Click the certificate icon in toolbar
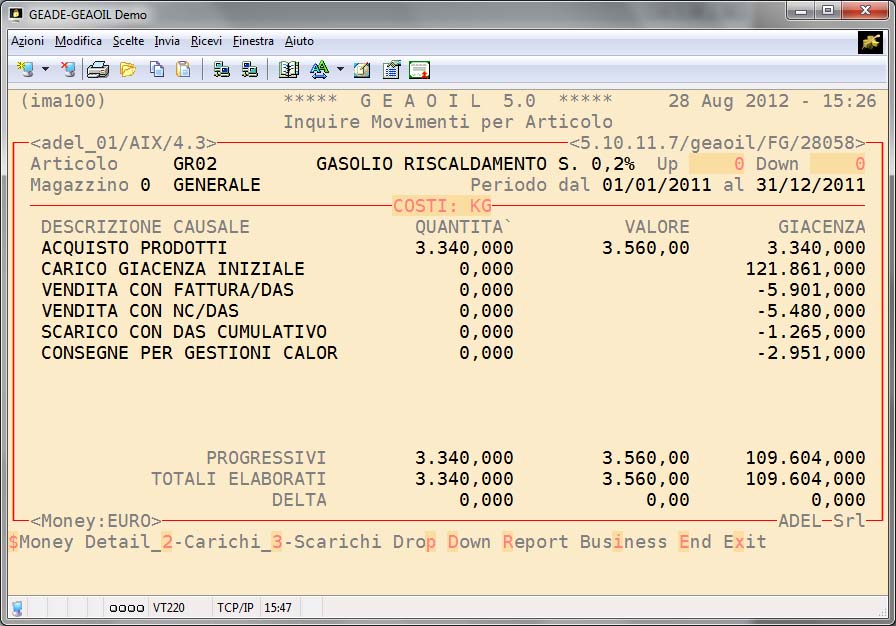Screen dimensions: 896x626 [x=419, y=70]
